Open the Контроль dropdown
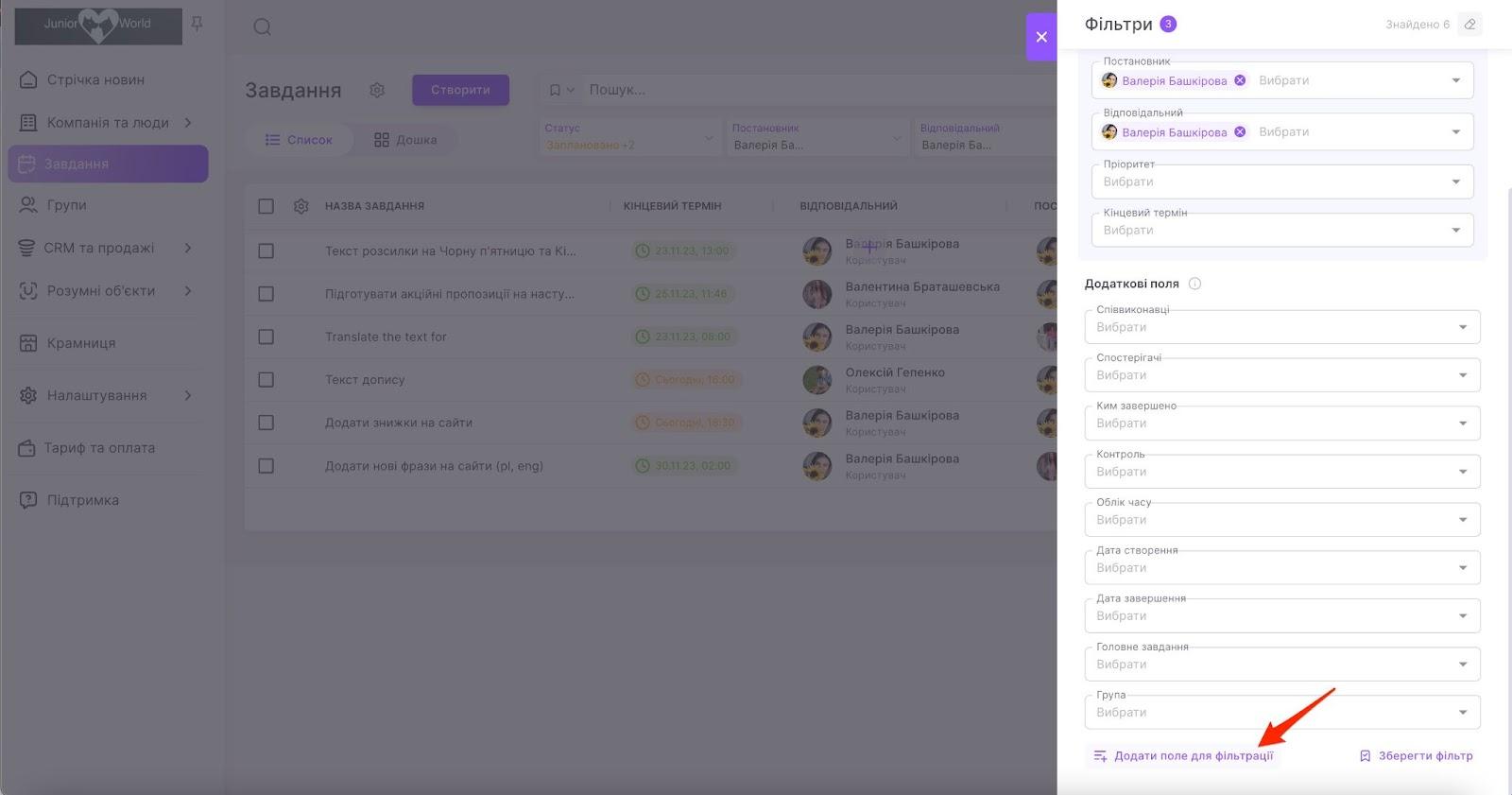The height and width of the screenshot is (795, 1512). (1282, 472)
